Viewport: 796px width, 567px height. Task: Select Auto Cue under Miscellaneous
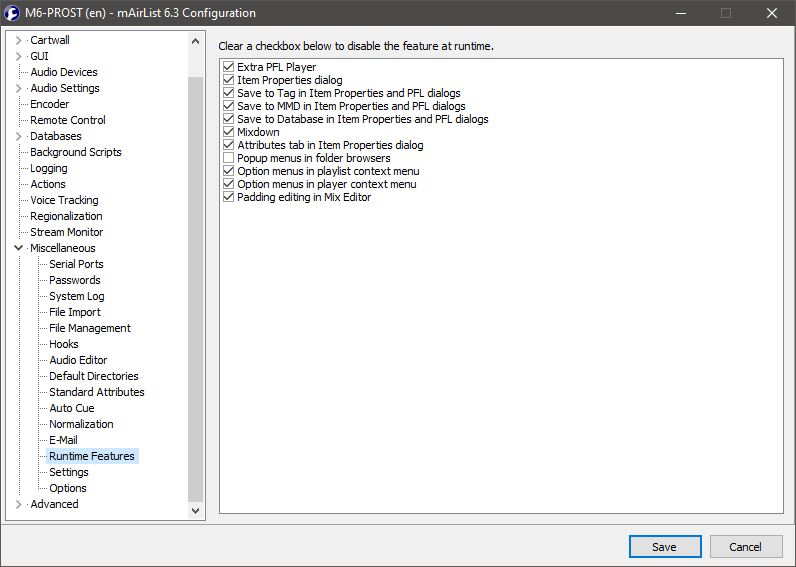point(71,408)
